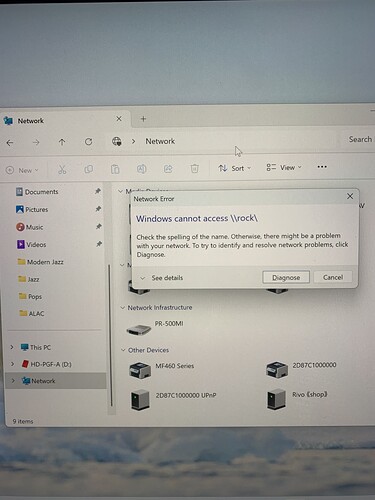
Task: Open the New item dropdown
Action: coord(22,170)
